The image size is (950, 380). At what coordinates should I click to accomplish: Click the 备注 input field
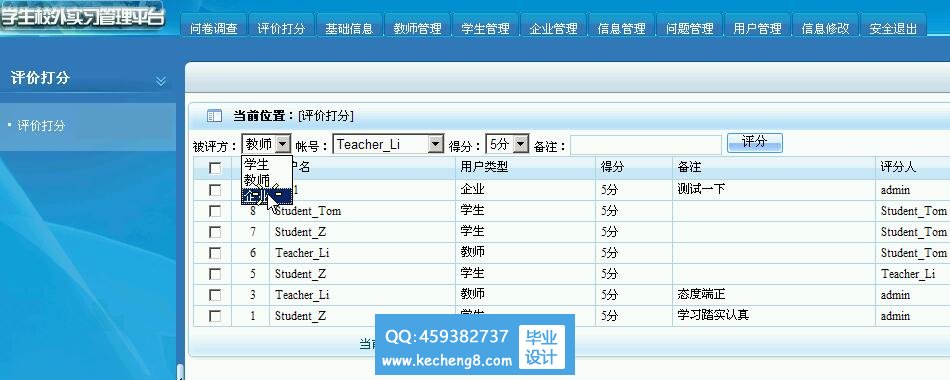coord(646,145)
